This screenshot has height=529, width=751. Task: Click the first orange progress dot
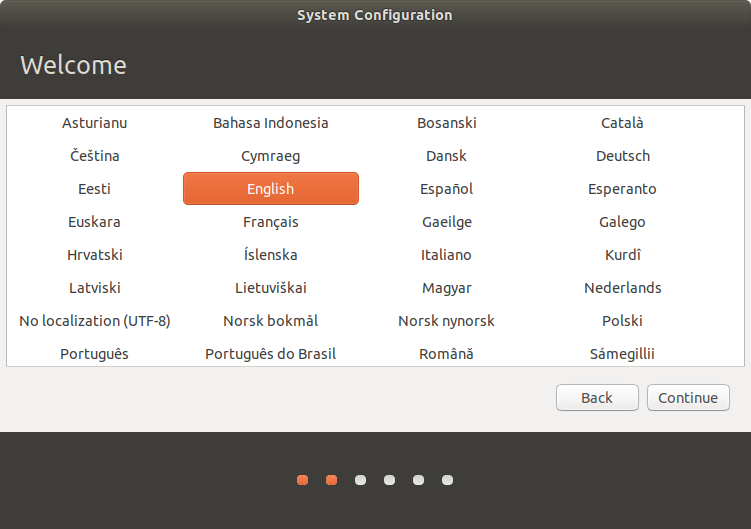[x=302, y=480]
